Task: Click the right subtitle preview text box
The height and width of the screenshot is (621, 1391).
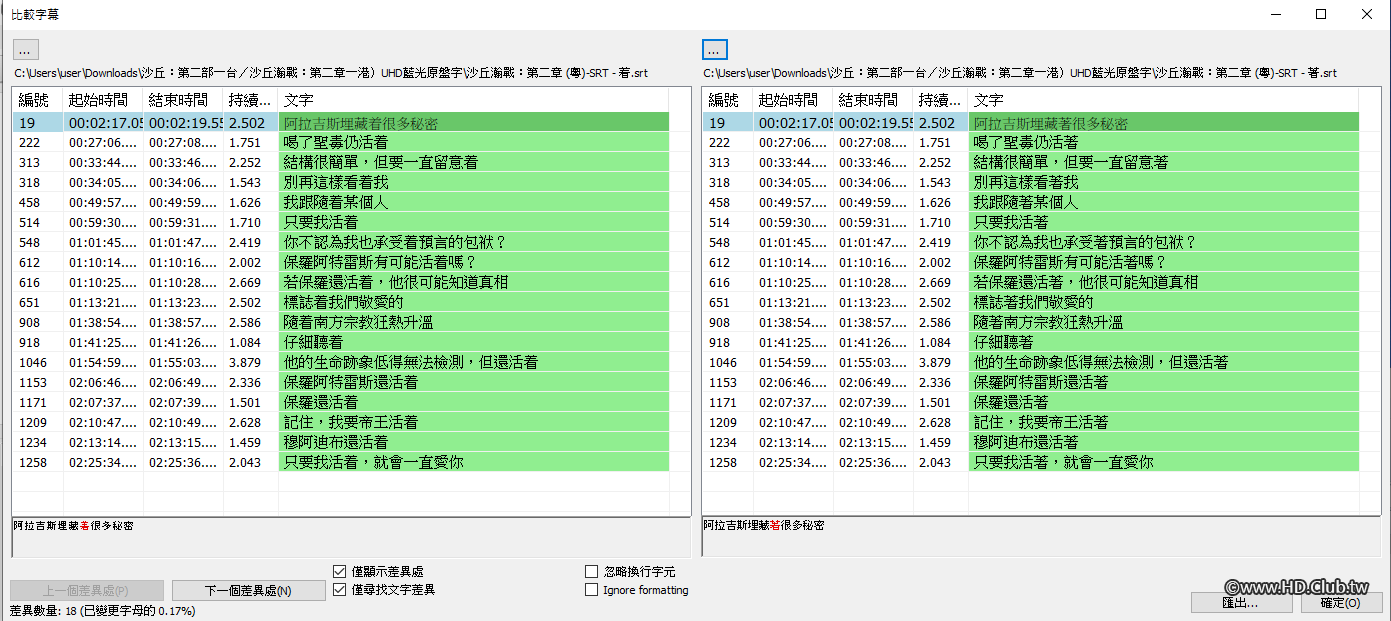Action: pos(1030,534)
